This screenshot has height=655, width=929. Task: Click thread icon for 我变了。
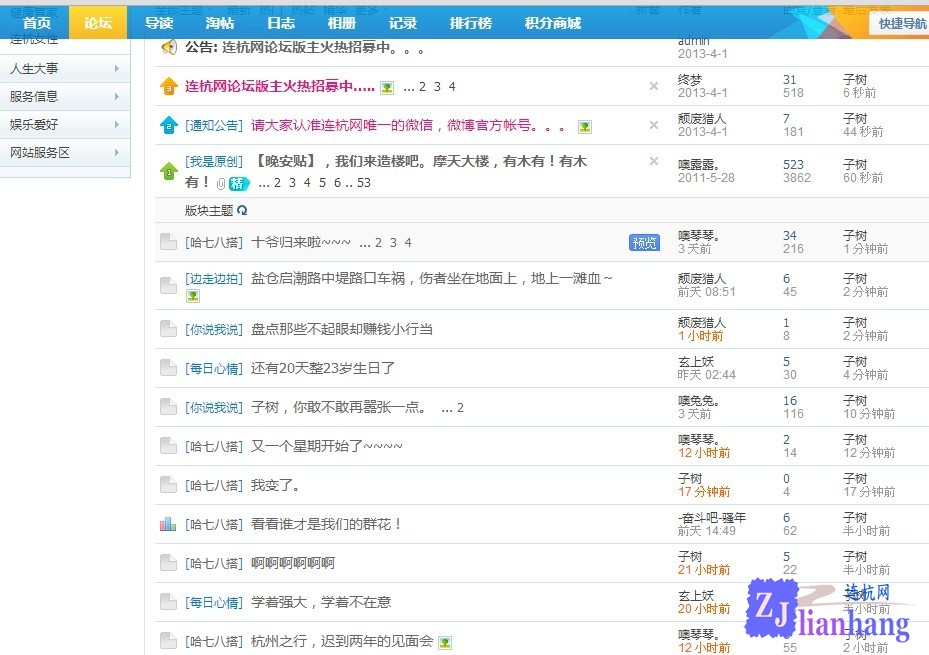[x=168, y=485]
